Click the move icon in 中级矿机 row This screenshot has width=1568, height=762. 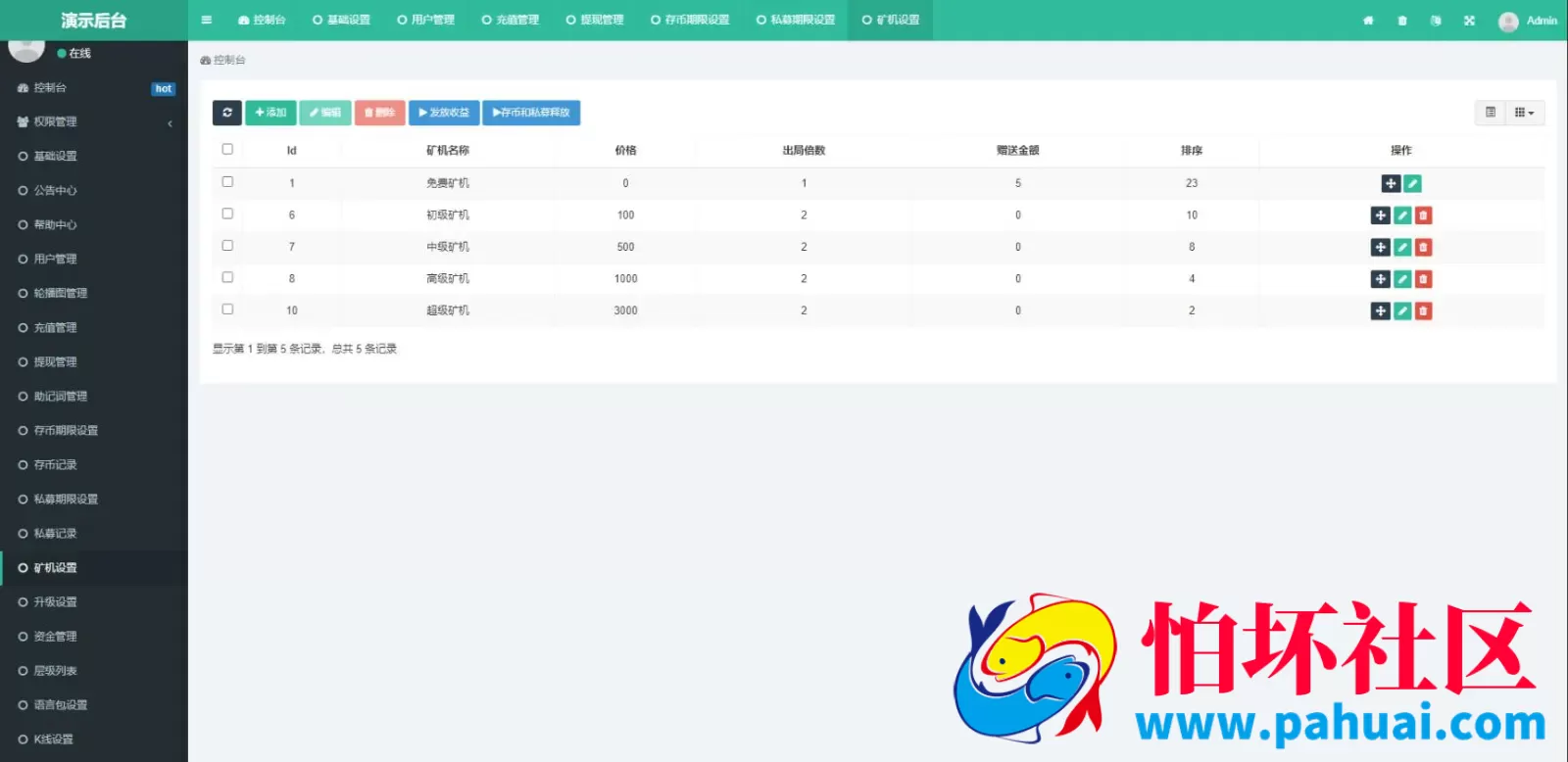click(1380, 248)
